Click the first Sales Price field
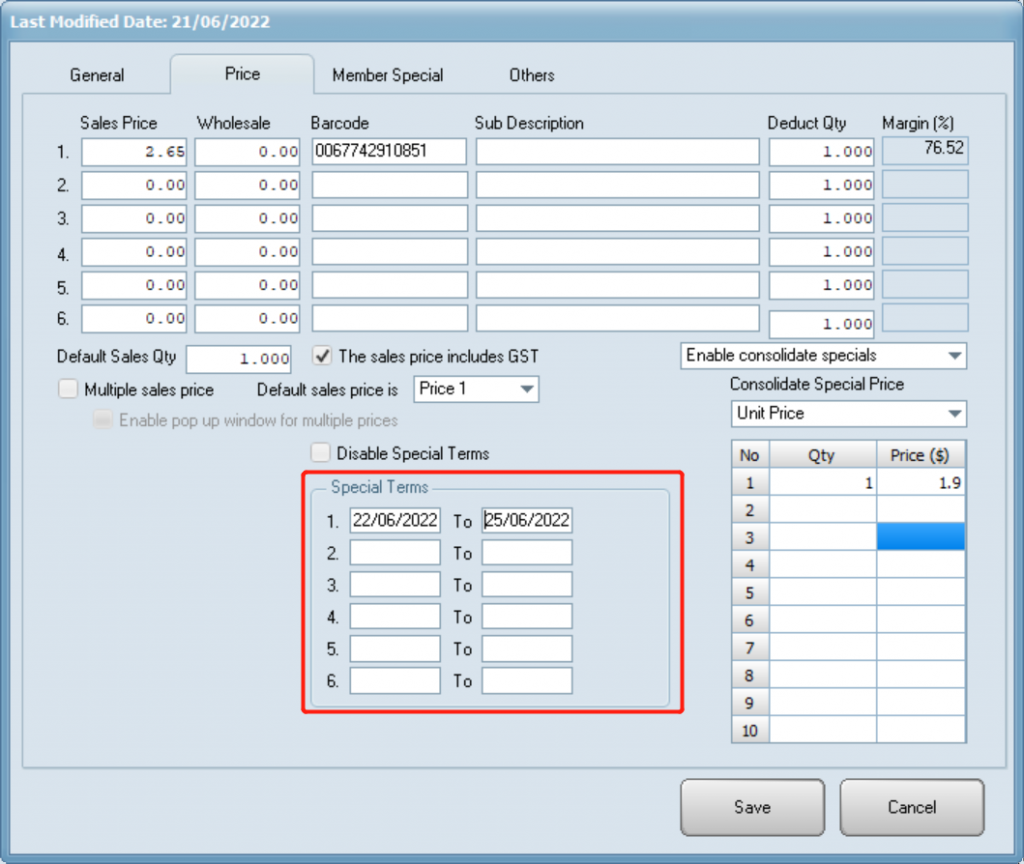The width and height of the screenshot is (1024, 864). [134, 152]
